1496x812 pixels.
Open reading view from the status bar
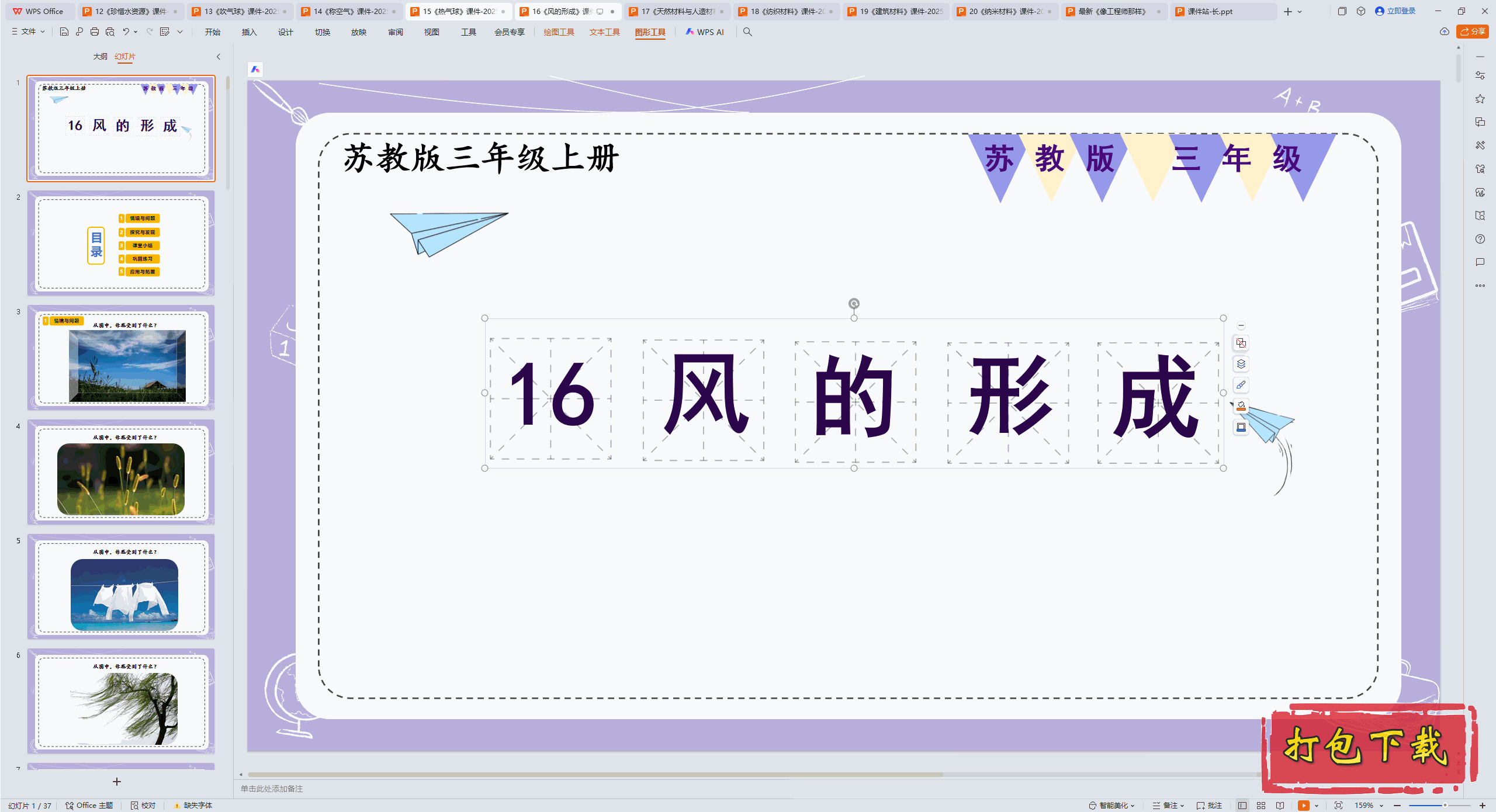(x=1280, y=805)
